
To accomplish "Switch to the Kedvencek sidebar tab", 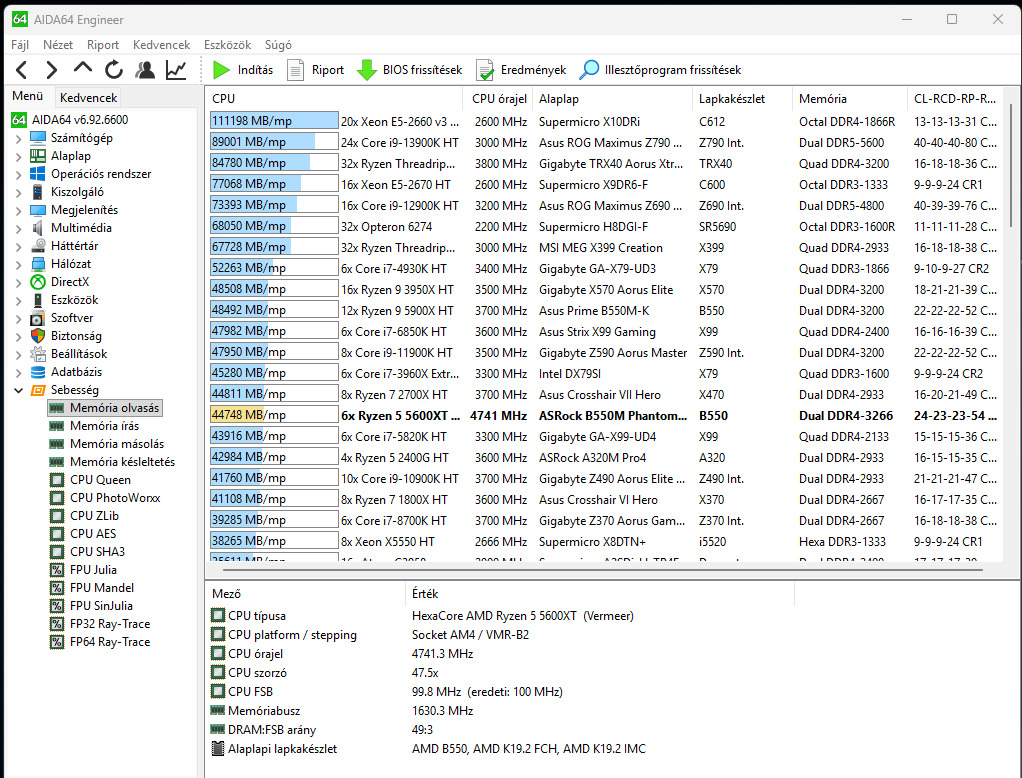I will [88, 98].
